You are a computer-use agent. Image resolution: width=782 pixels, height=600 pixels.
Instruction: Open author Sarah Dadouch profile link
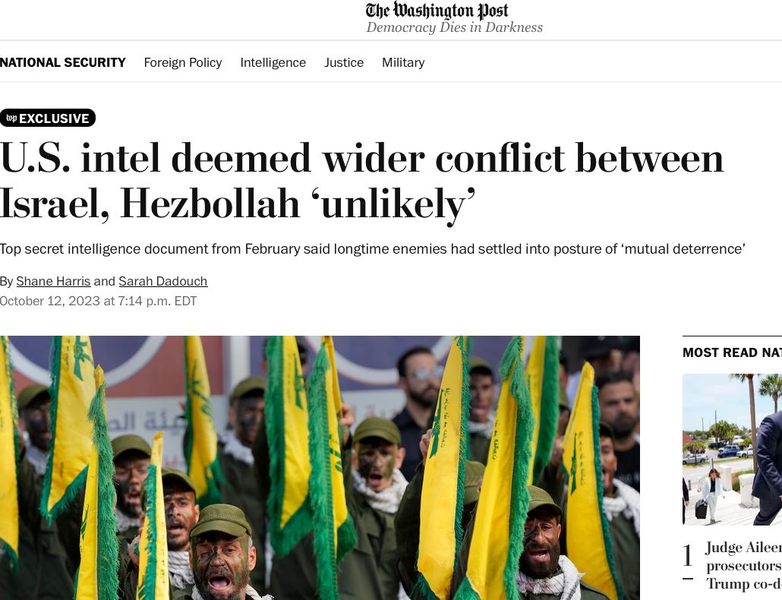[x=163, y=281]
